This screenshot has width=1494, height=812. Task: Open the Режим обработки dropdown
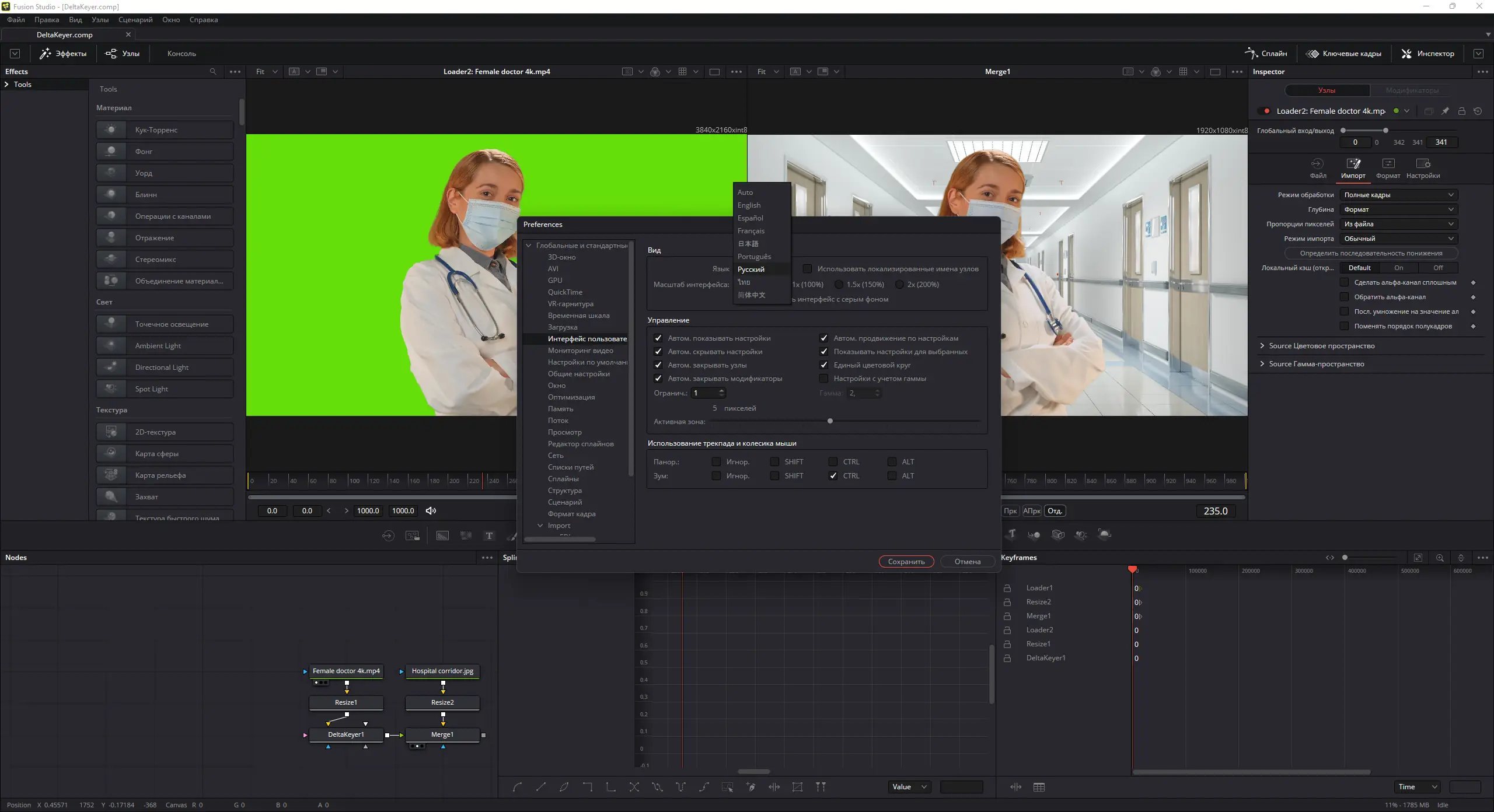(x=1398, y=195)
